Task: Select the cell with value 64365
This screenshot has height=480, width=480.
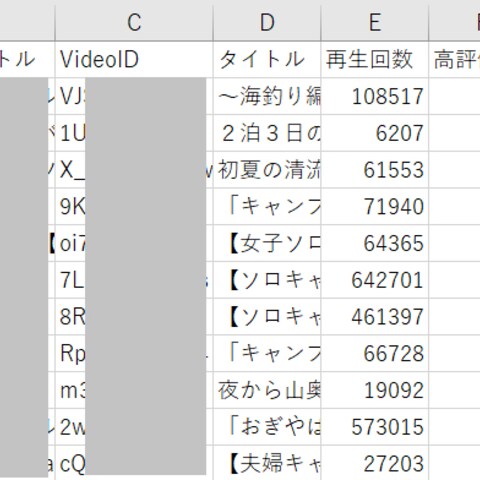Action: tap(375, 243)
